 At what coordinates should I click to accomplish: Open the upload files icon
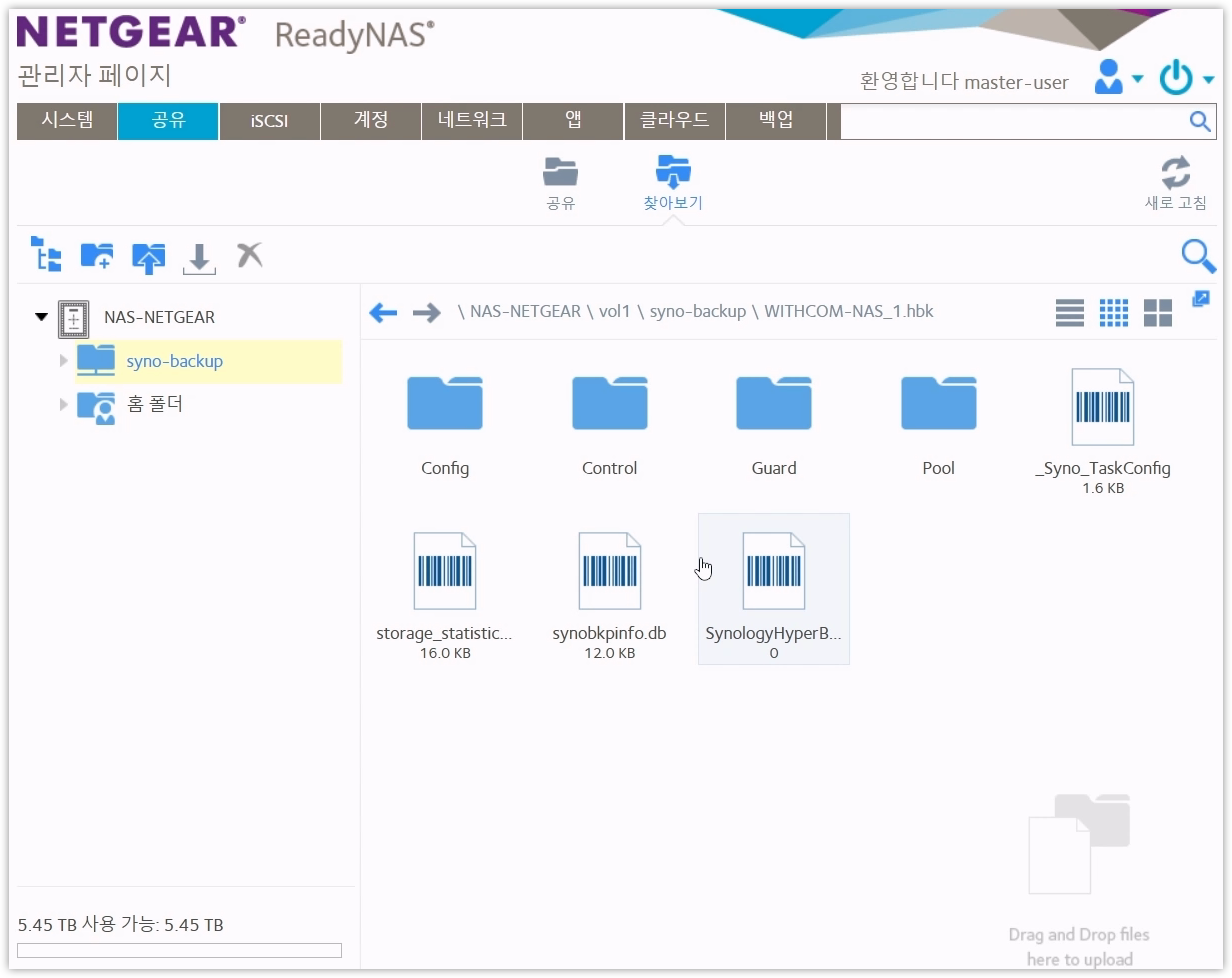click(148, 256)
